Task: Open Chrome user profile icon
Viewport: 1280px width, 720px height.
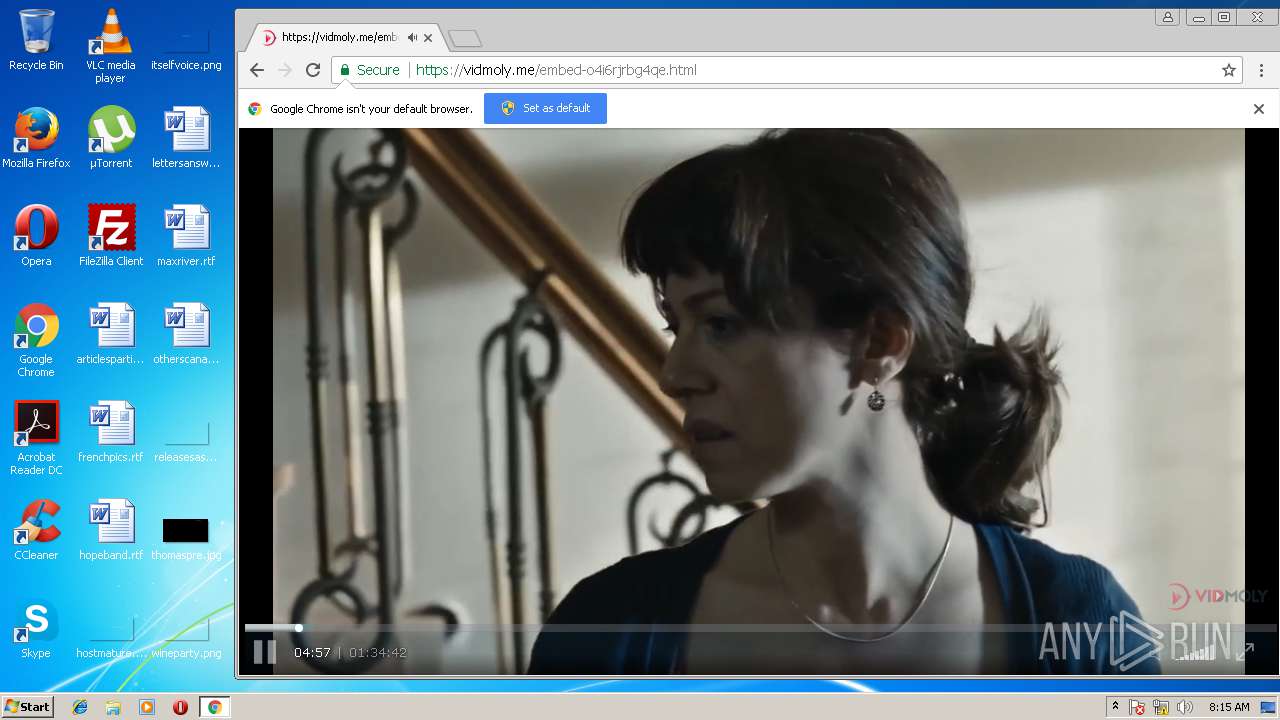Action: tap(1168, 17)
